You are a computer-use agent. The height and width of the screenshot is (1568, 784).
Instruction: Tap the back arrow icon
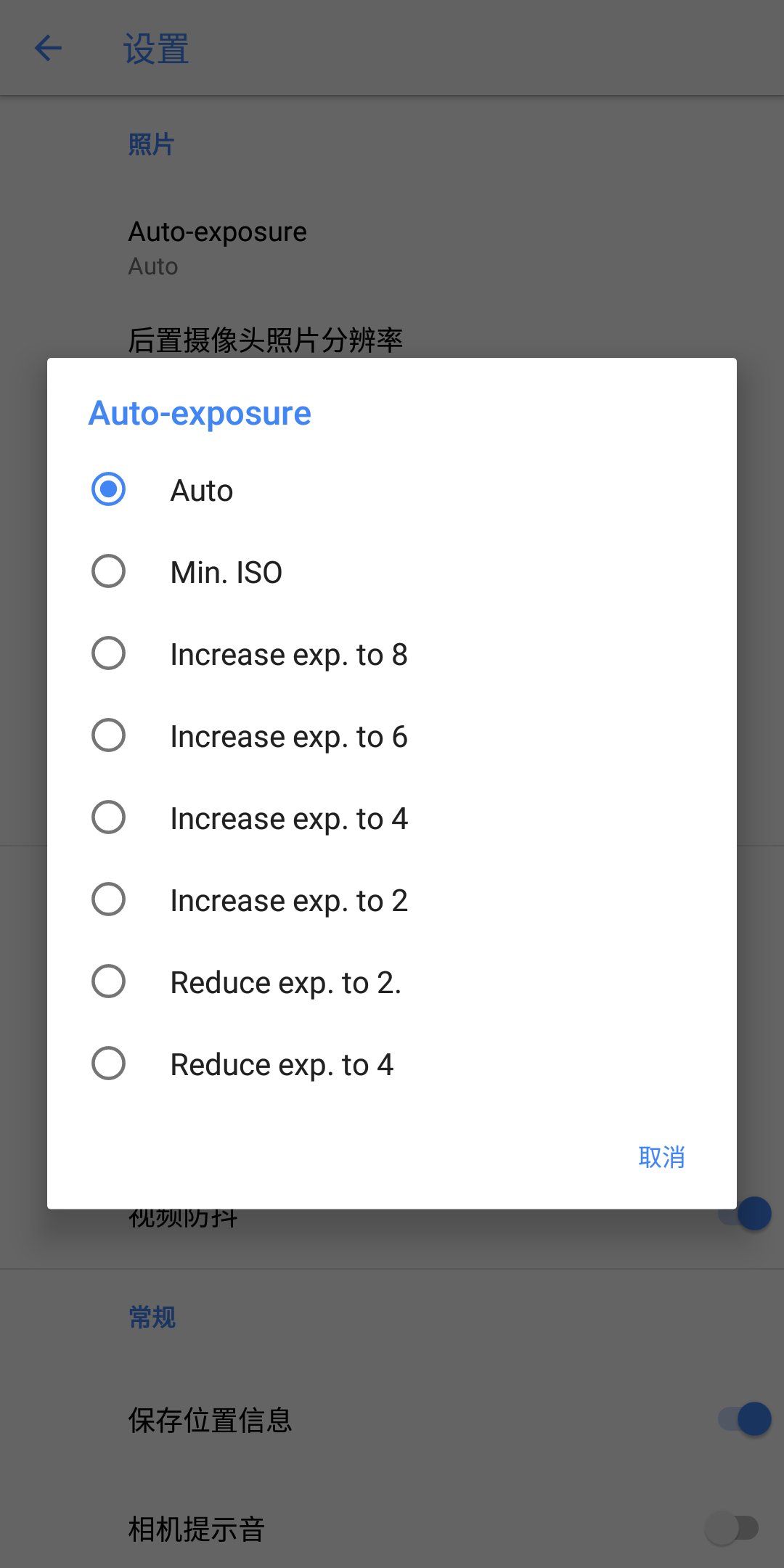tap(48, 49)
